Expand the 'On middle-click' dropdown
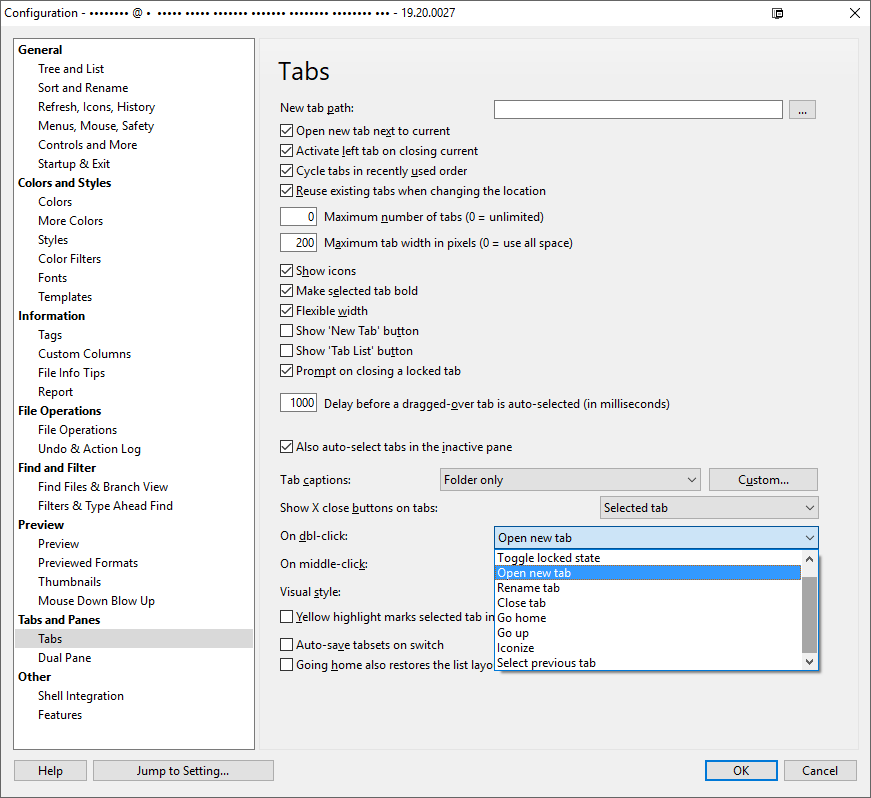871x798 pixels. [655, 565]
